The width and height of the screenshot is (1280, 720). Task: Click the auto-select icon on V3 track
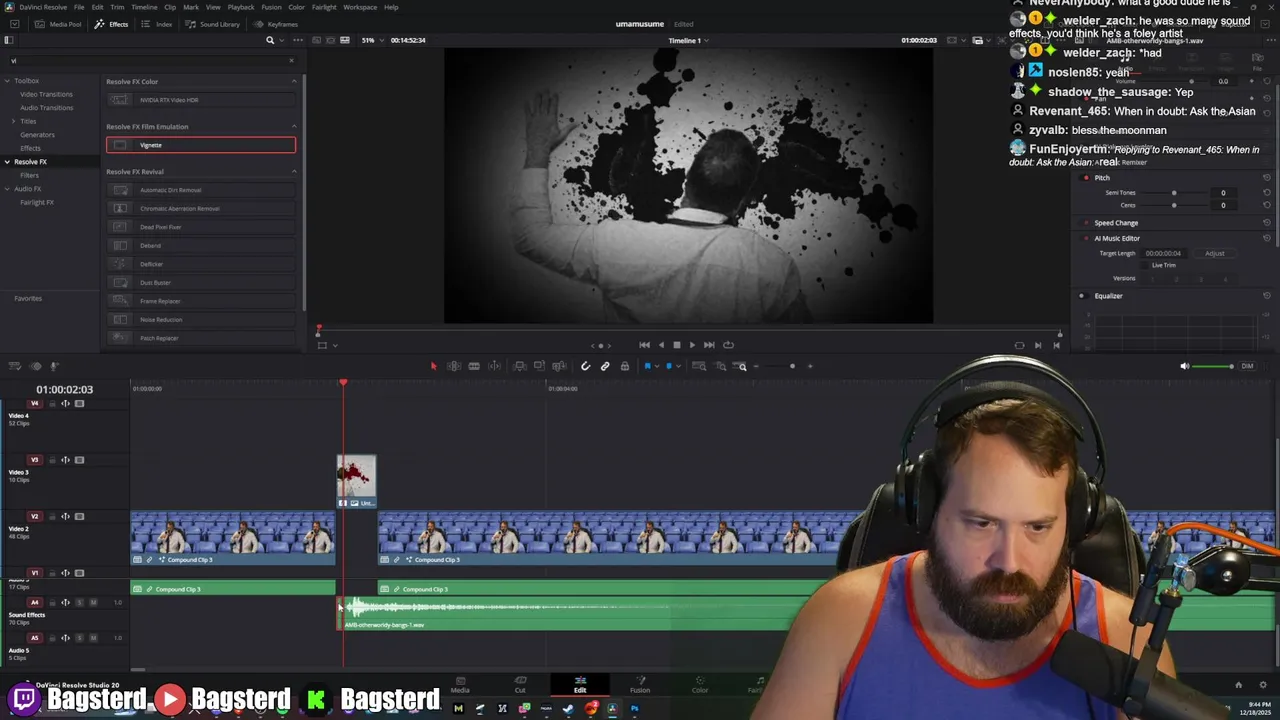pyautogui.click(x=65, y=460)
